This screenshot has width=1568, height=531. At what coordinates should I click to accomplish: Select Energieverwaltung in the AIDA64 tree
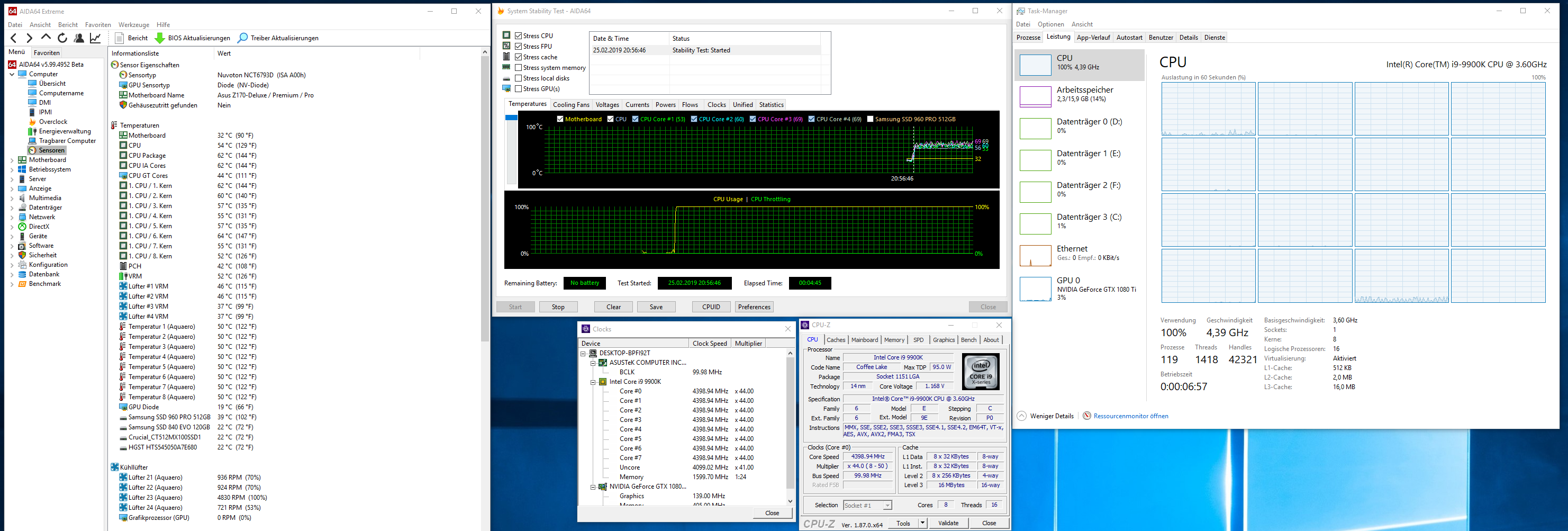[65, 131]
